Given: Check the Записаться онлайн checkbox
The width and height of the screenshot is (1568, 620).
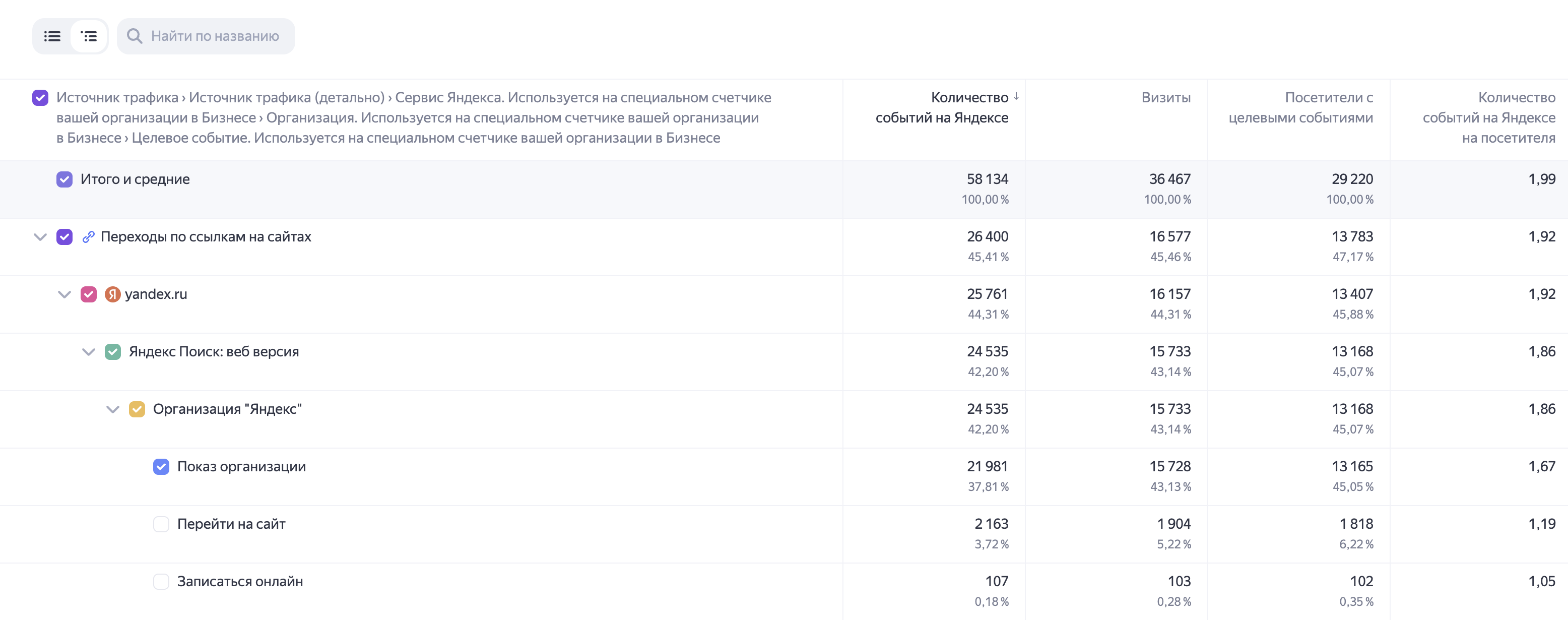Looking at the screenshot, I should pyautogui.click(x=161, y=582).
